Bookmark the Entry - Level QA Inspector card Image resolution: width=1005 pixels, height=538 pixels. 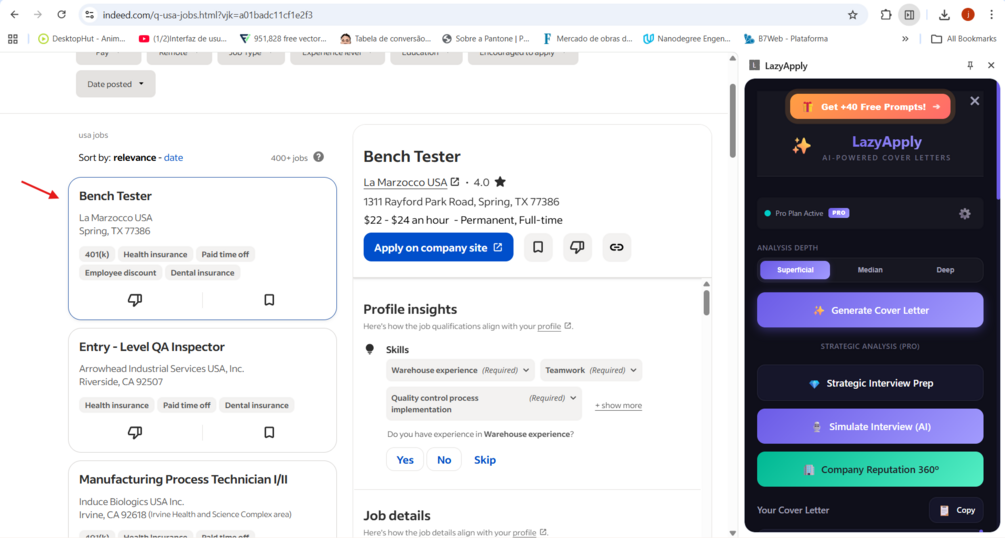(x=269, y=432)
